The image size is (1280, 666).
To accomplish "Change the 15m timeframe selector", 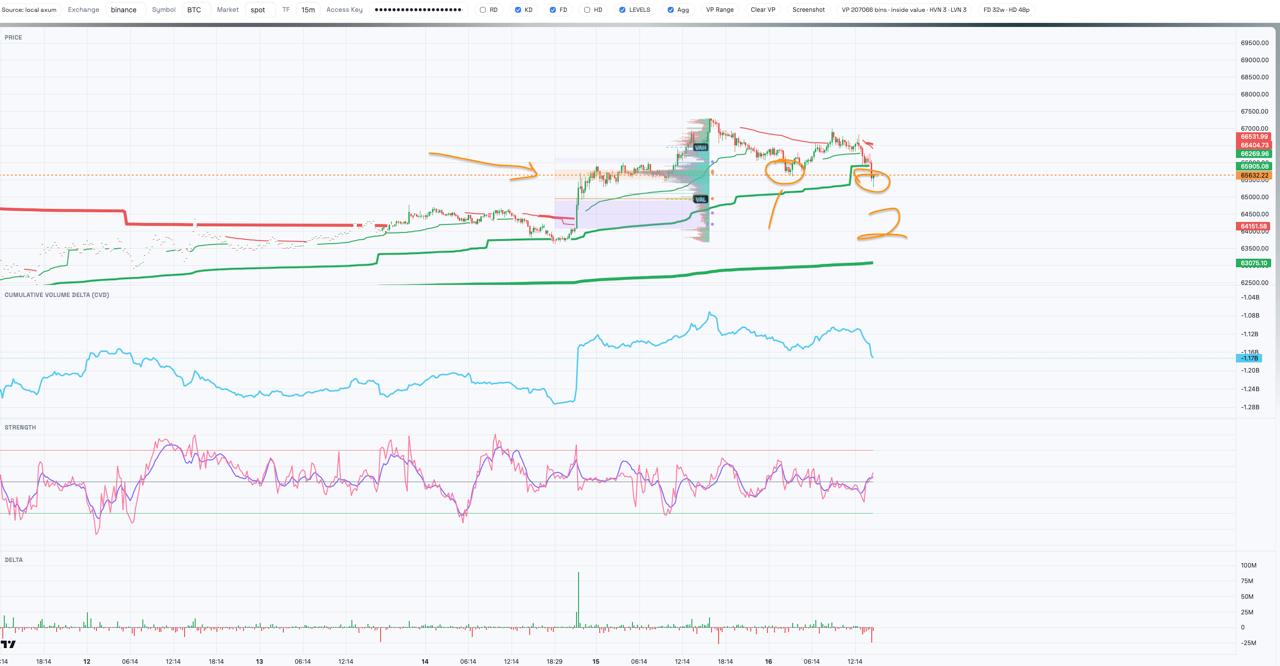I will [x=308, y=10].
